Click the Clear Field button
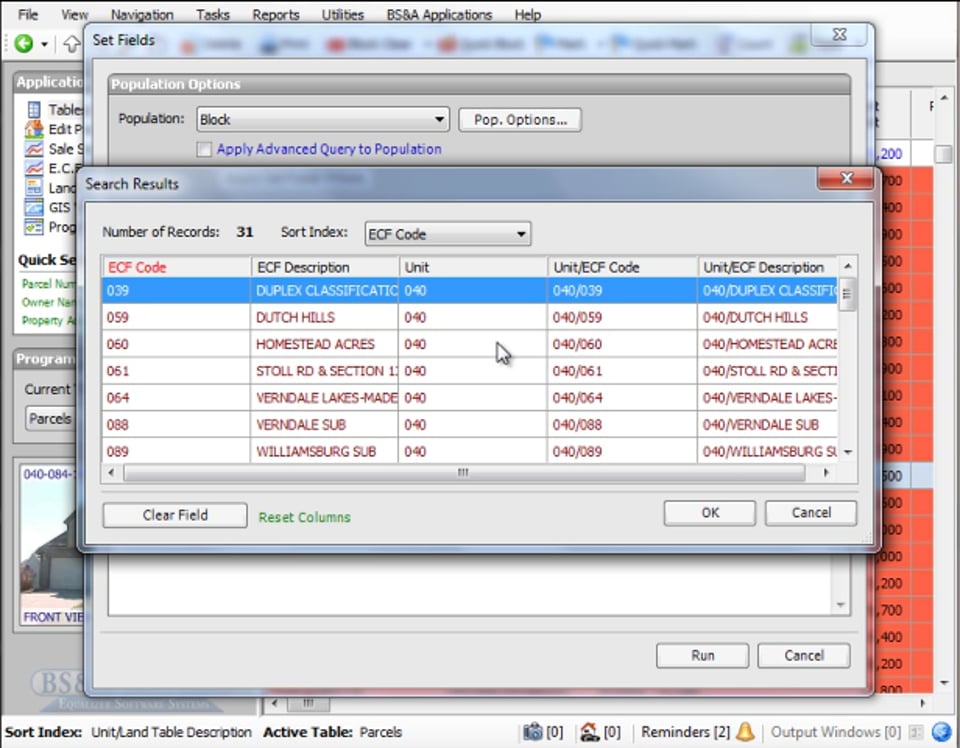Screen dimensions: 960x748 [175, 515]
